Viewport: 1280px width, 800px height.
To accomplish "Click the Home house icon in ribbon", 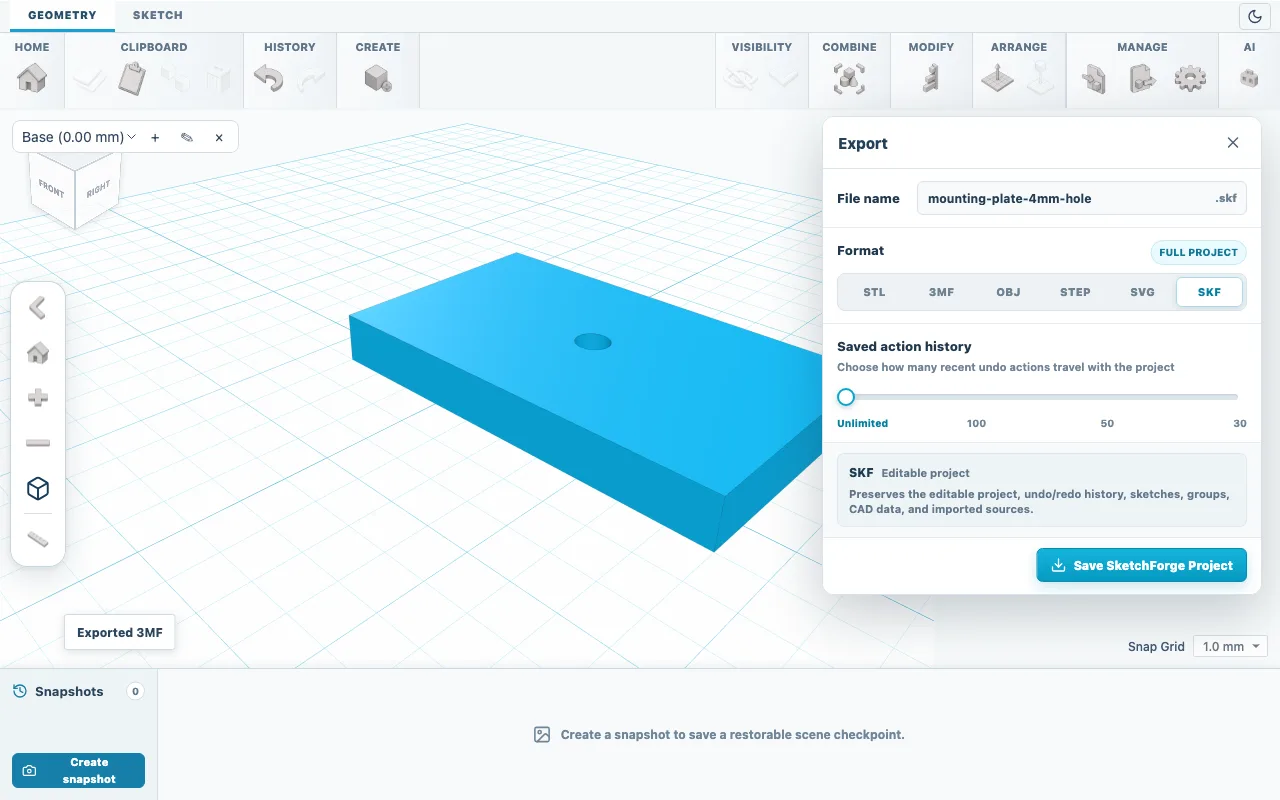I will pyautogui.click(x=32, y=78).
